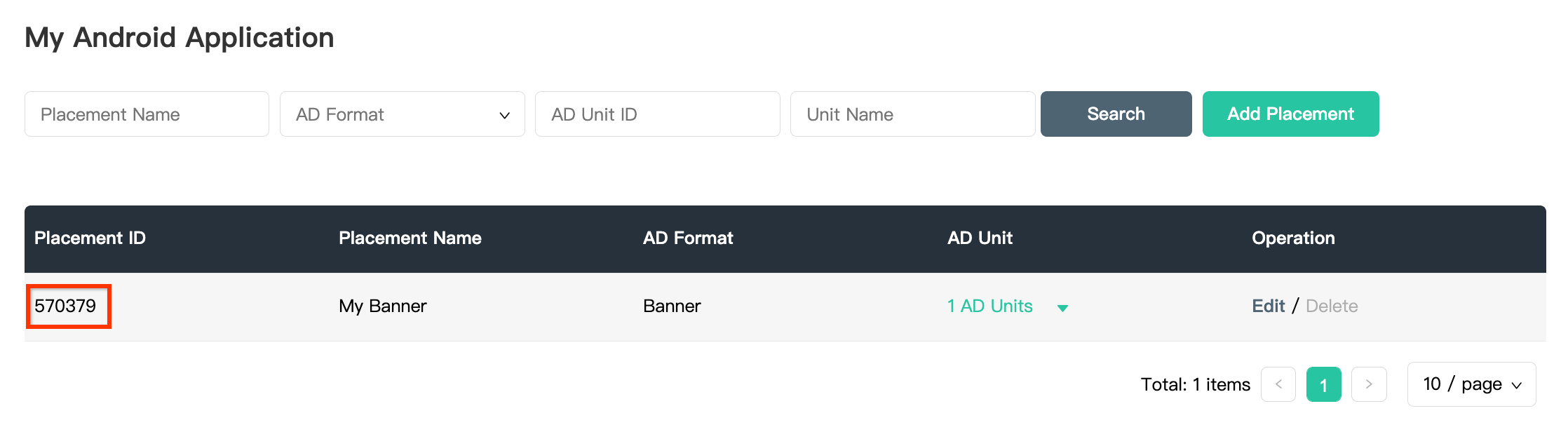The height and width of the screenshot is (439, 1568).
Task: Click the AD Format chevron arrow
Action: point(504,115)
